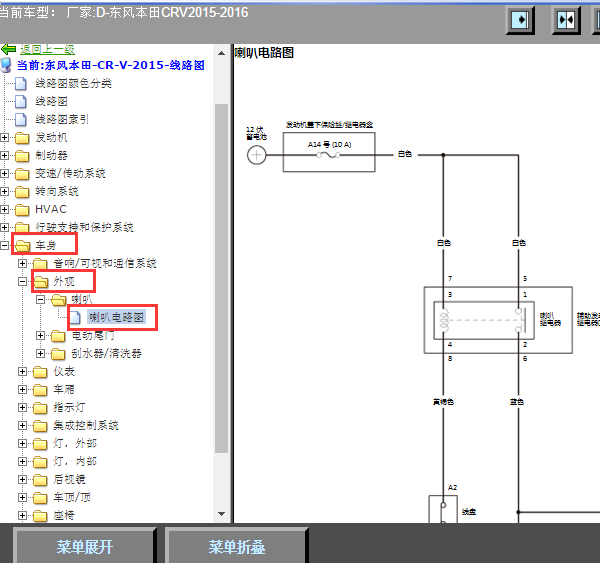Expand the 灯, 内部 tree node
This screenshot has width=600, height=563.
click(22, 462)
